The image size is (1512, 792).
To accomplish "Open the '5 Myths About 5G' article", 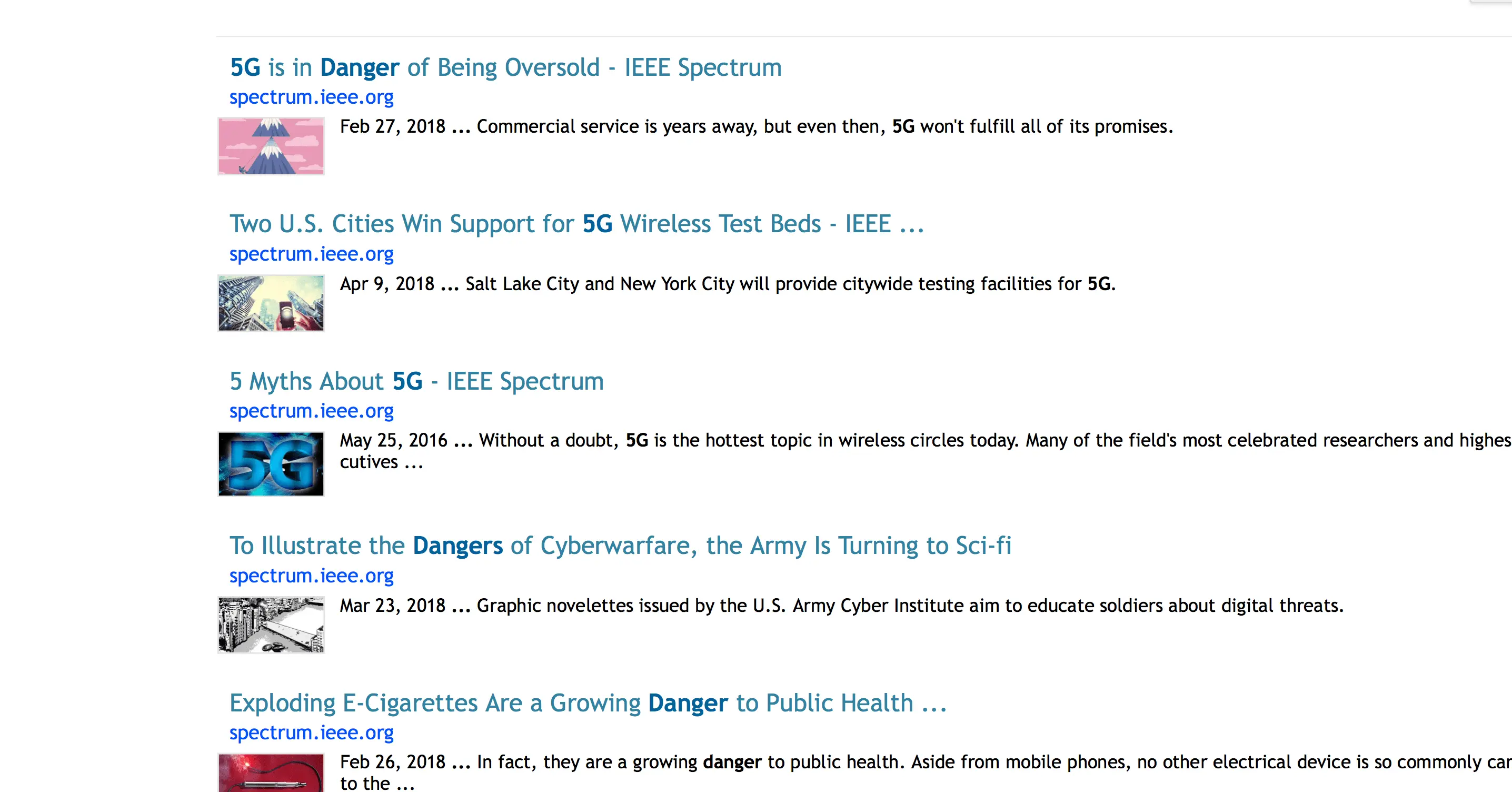I will click(416, 381).
